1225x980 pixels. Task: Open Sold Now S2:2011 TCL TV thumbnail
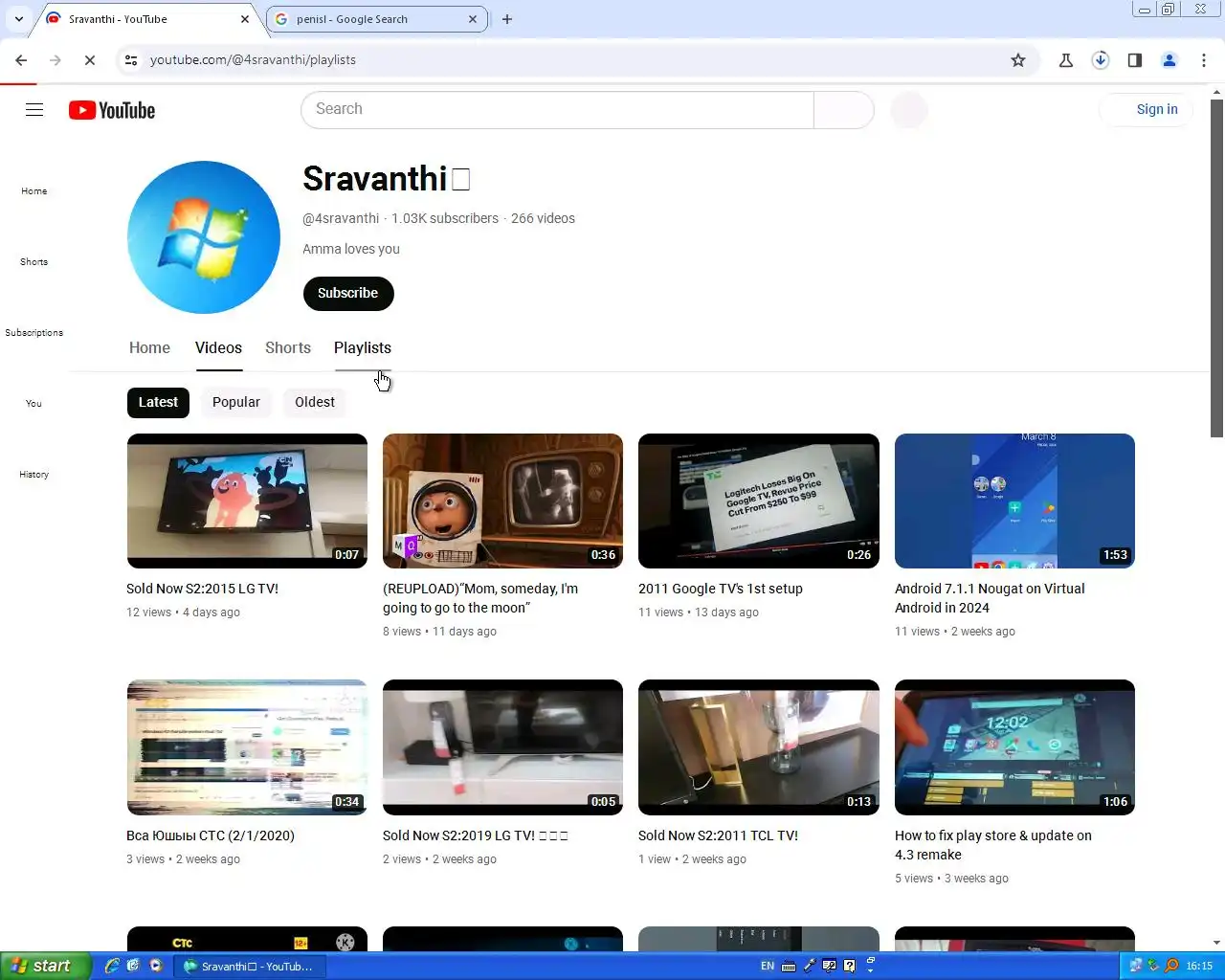point(759,747)
